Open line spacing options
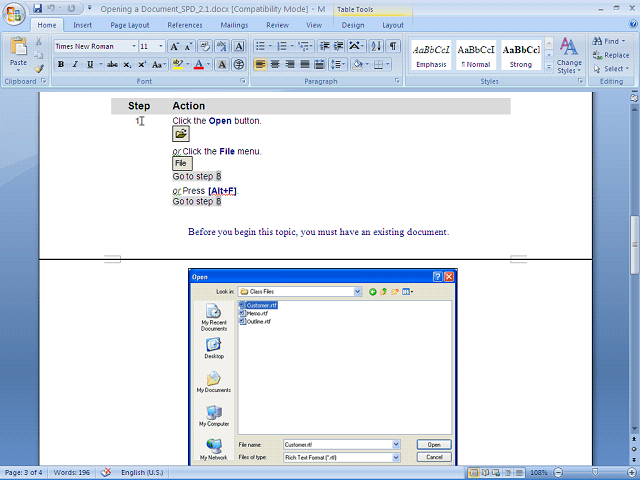Viewport: 640px width, 480px height. click(x=338, y=64)
